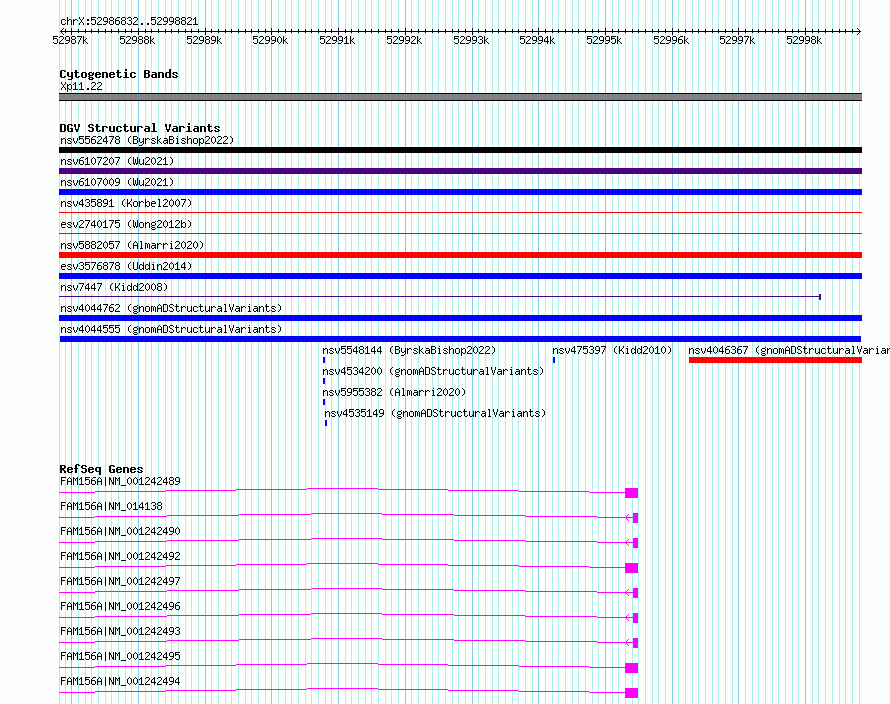The image size is (890, 704).
Task: Click the chrX:52986832..52998821 coordinates label
Action: pos(129,22)
